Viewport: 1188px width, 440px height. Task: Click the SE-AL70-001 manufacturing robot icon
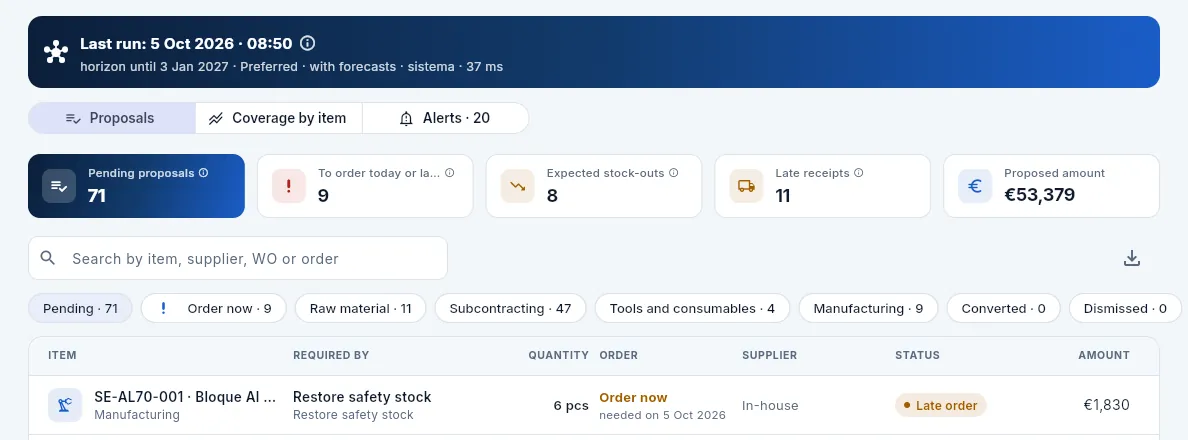pos(65,405)
